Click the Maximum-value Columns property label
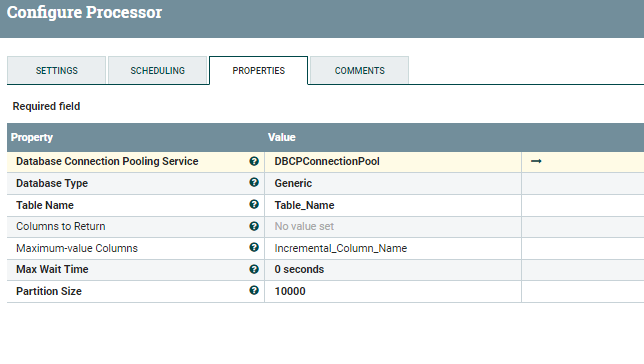The width and height of the screenshot is (644, 364). point(77,248)
